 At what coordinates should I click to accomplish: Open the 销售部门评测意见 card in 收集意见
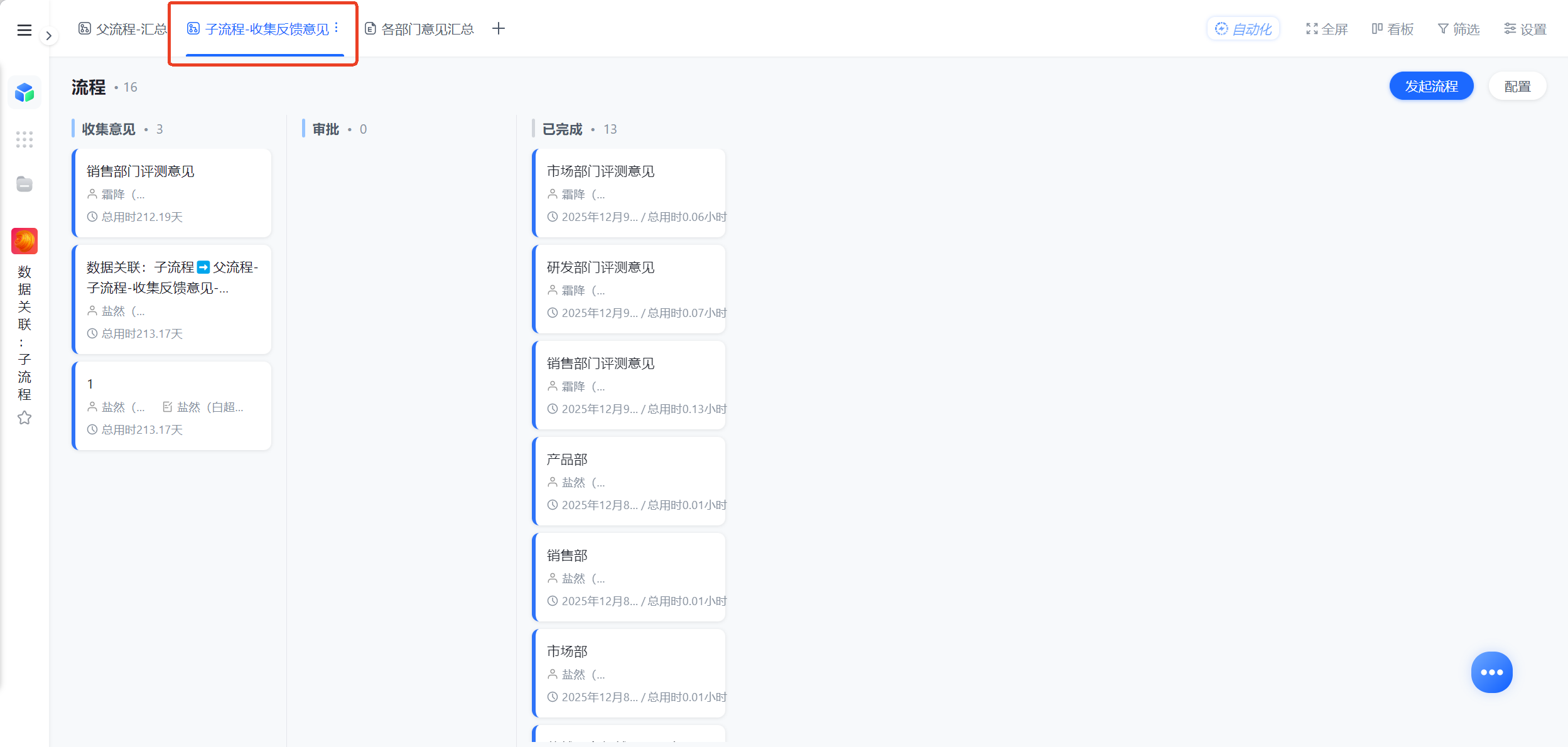172,193
